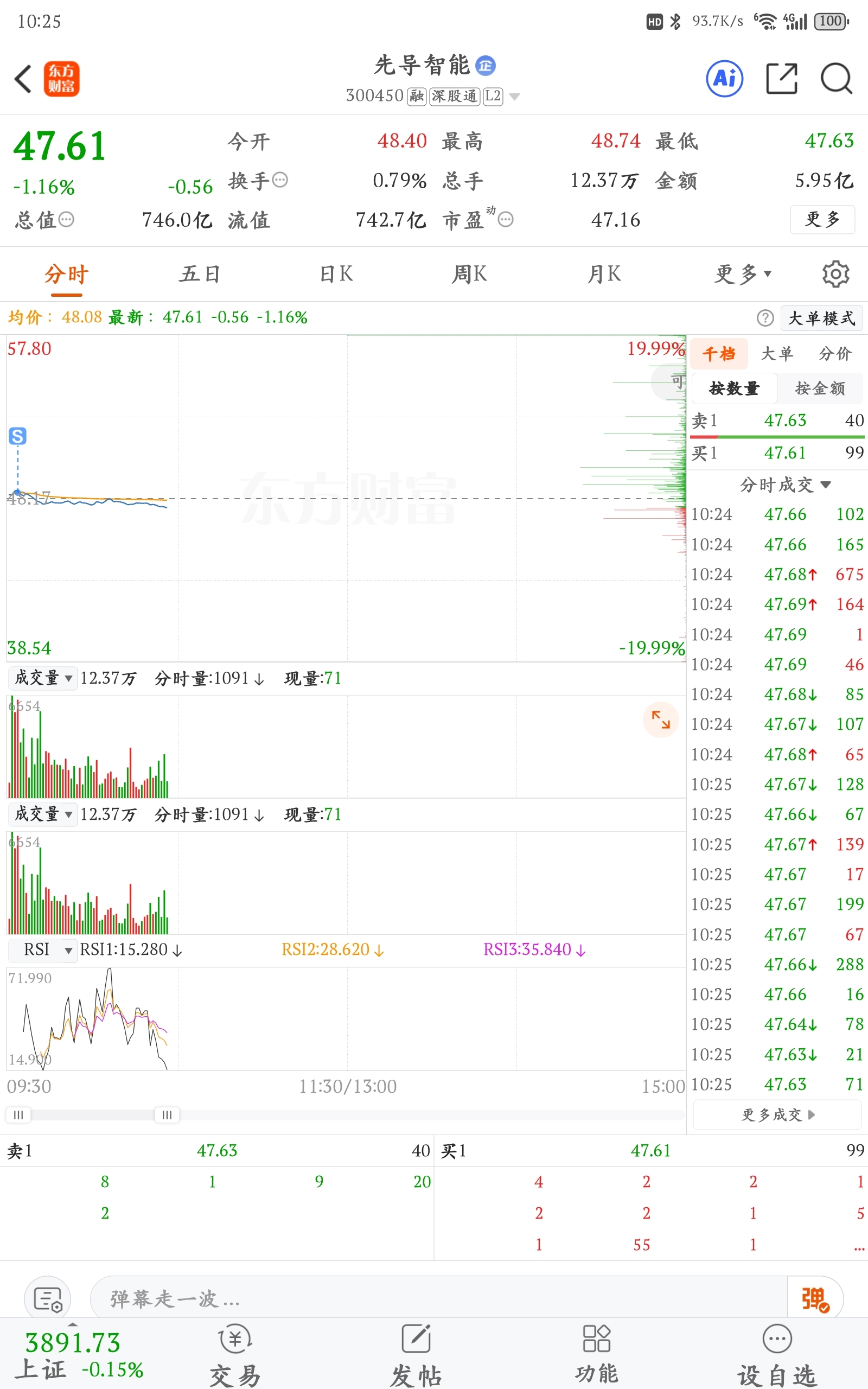868x1389 pixels.
Task: Toggle to 按金额 view
Action: 820,388
